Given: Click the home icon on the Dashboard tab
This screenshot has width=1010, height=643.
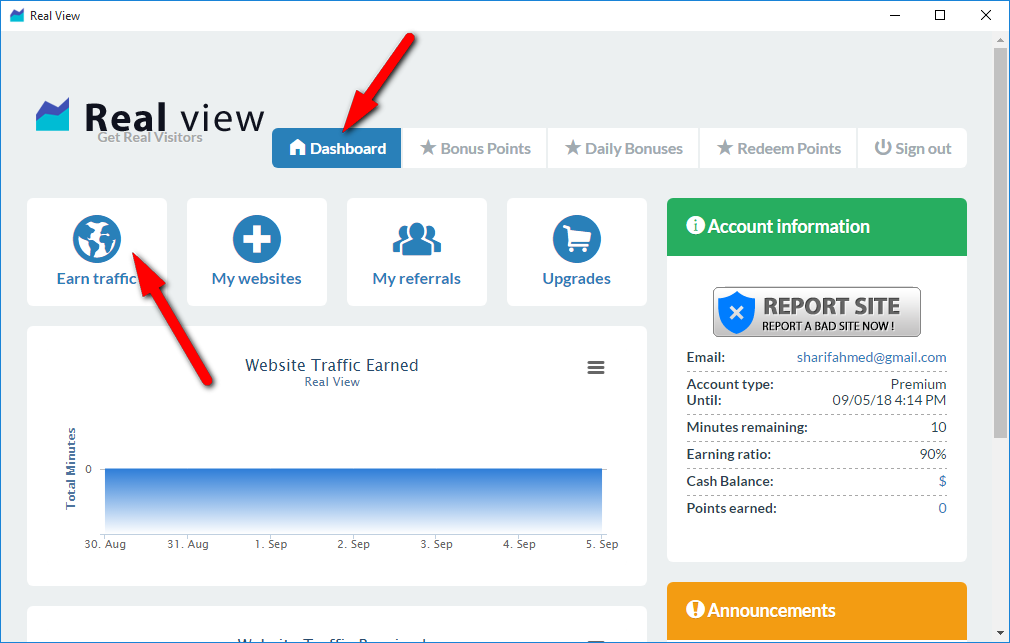Looking at the screenshot, I should (297, 148).
